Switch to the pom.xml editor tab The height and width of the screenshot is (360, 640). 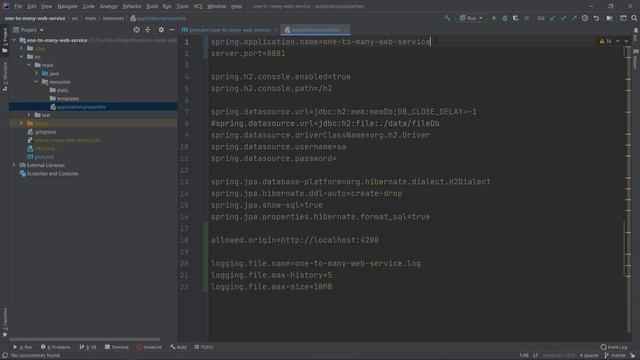[x=227, y=30]
